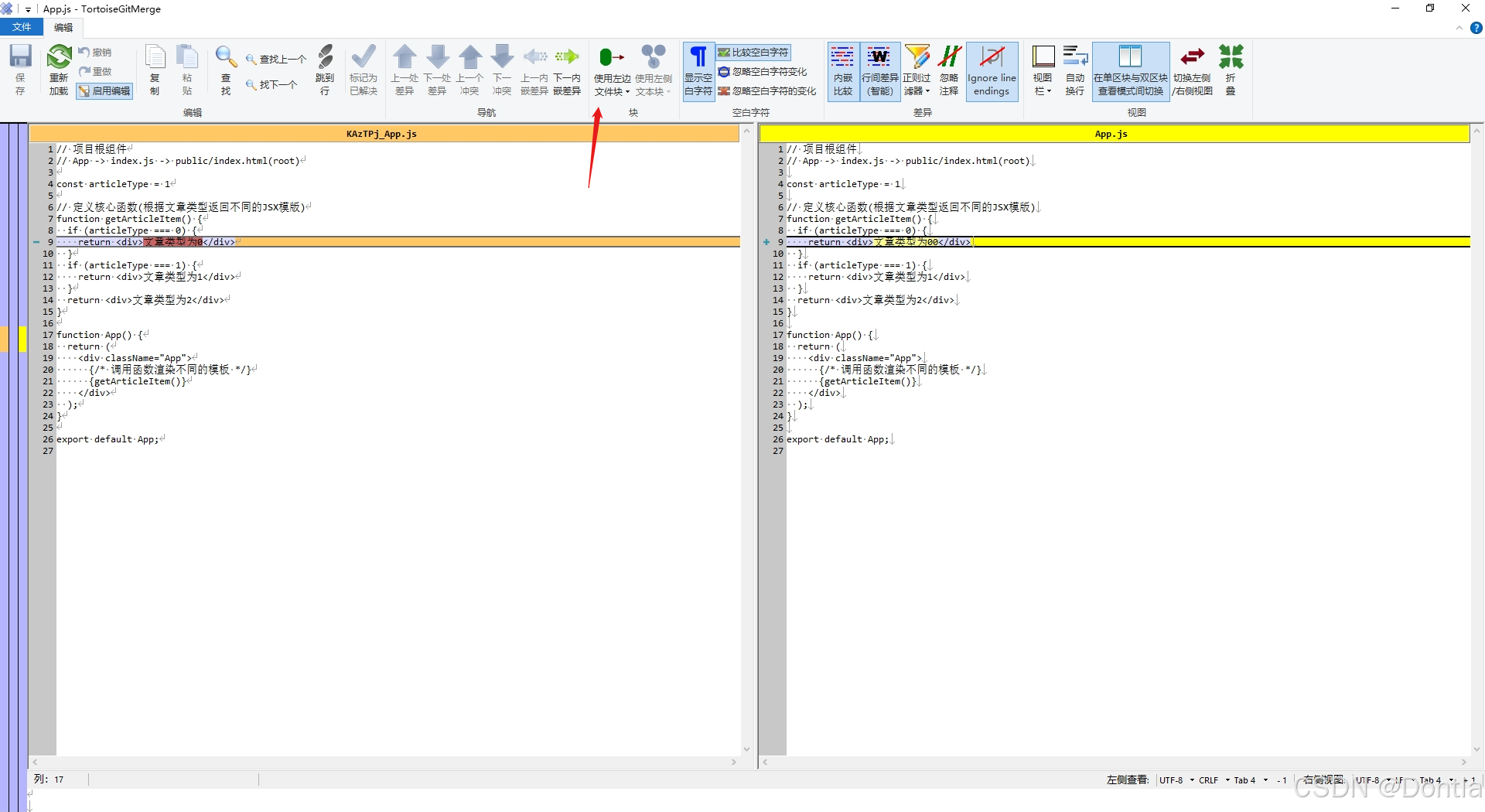
Task: Click 标记为已解决 to mark resolved
Action: 363,70
